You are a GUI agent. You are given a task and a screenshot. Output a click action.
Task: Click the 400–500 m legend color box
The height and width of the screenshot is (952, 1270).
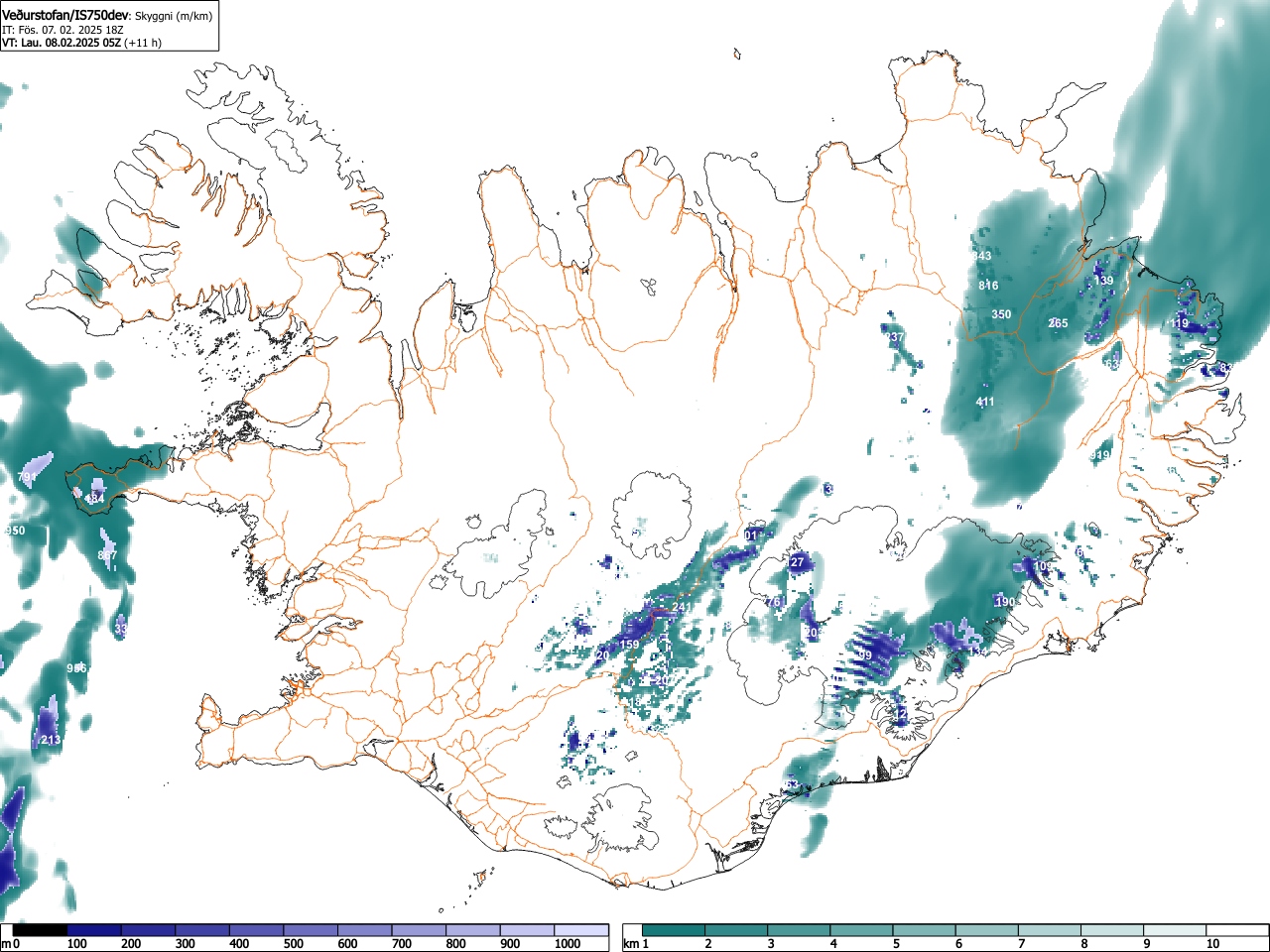257,930
